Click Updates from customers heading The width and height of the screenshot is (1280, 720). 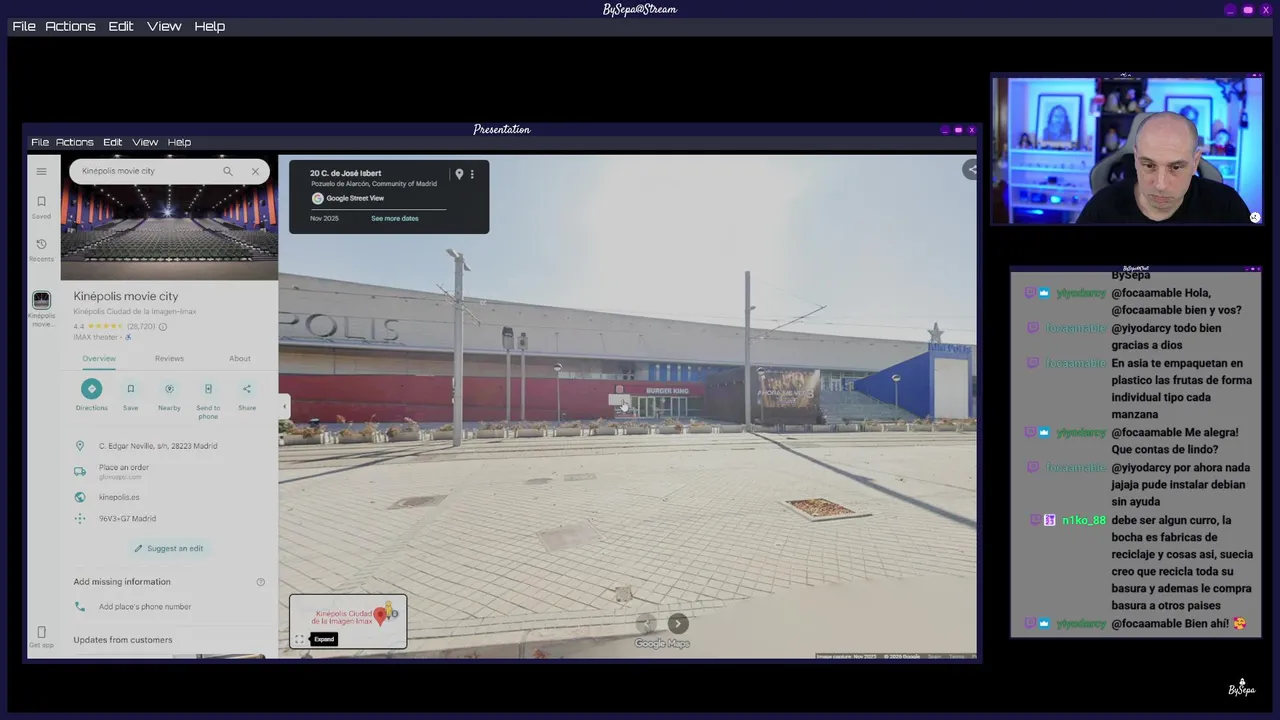pos(123,640)
